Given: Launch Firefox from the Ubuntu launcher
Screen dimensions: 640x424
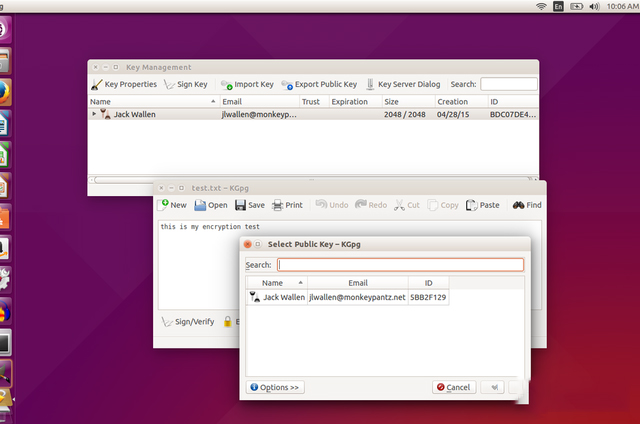Looking at the screenshot, I should 3,92.
